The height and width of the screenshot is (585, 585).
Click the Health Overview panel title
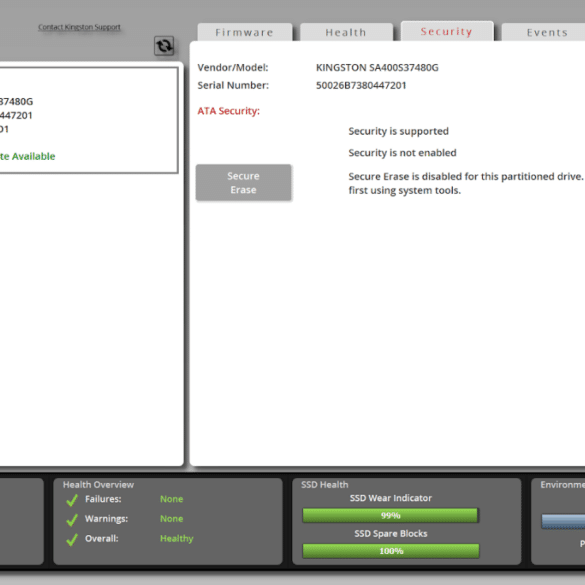pyautogui.click(x=98, y=485)
